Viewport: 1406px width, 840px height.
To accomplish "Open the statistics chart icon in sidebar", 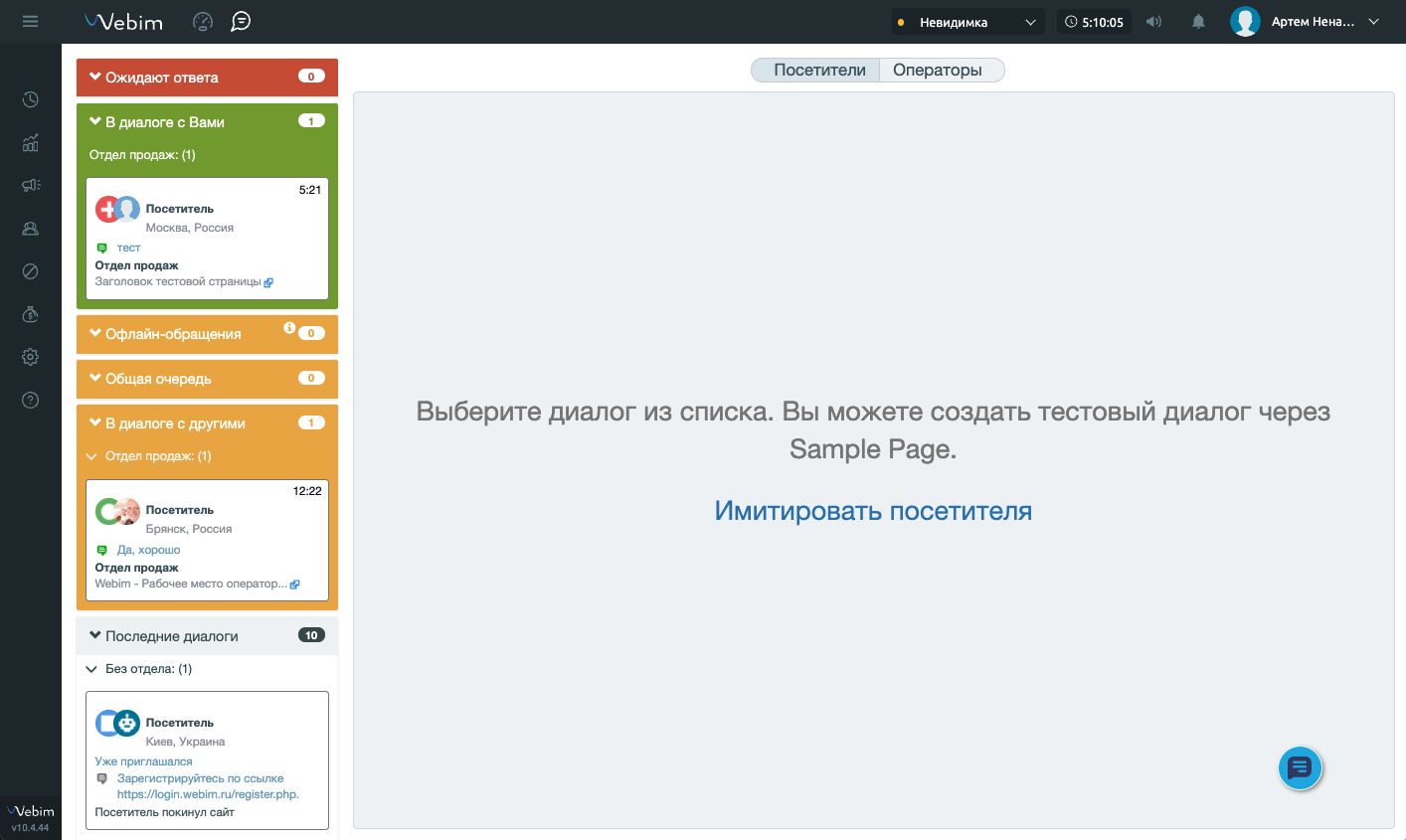I will (x=31, y=143).
